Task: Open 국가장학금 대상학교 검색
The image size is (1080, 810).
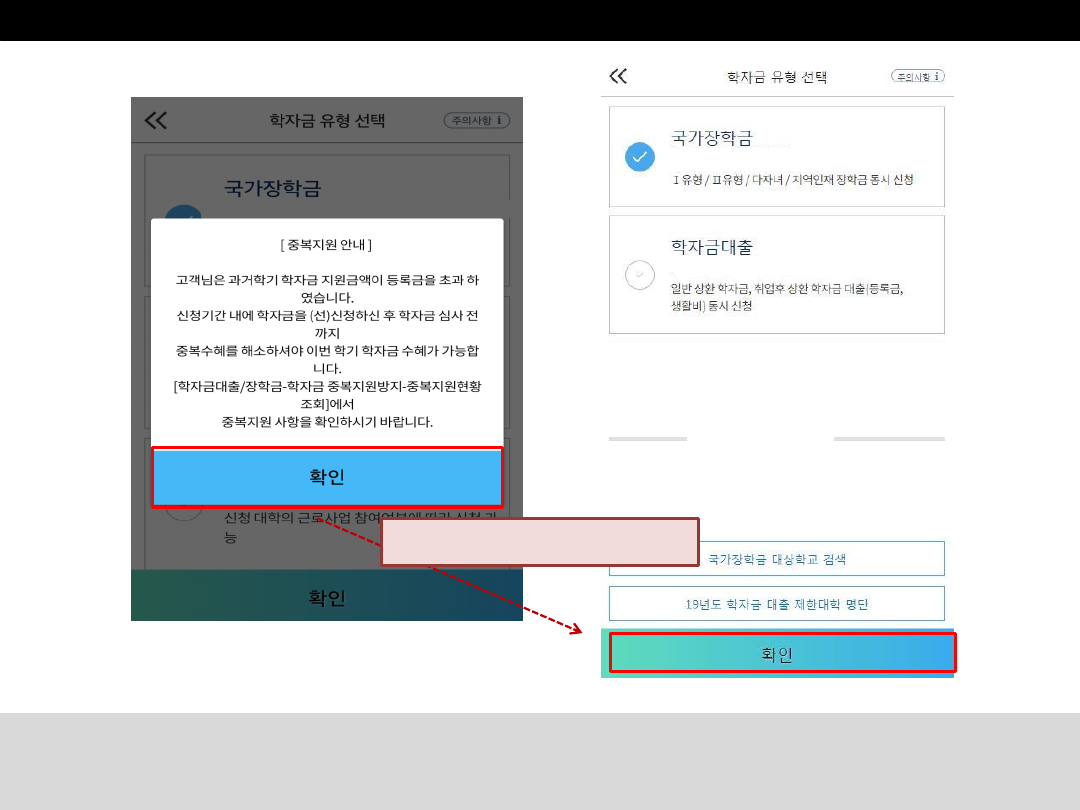Action: [776, 559]
